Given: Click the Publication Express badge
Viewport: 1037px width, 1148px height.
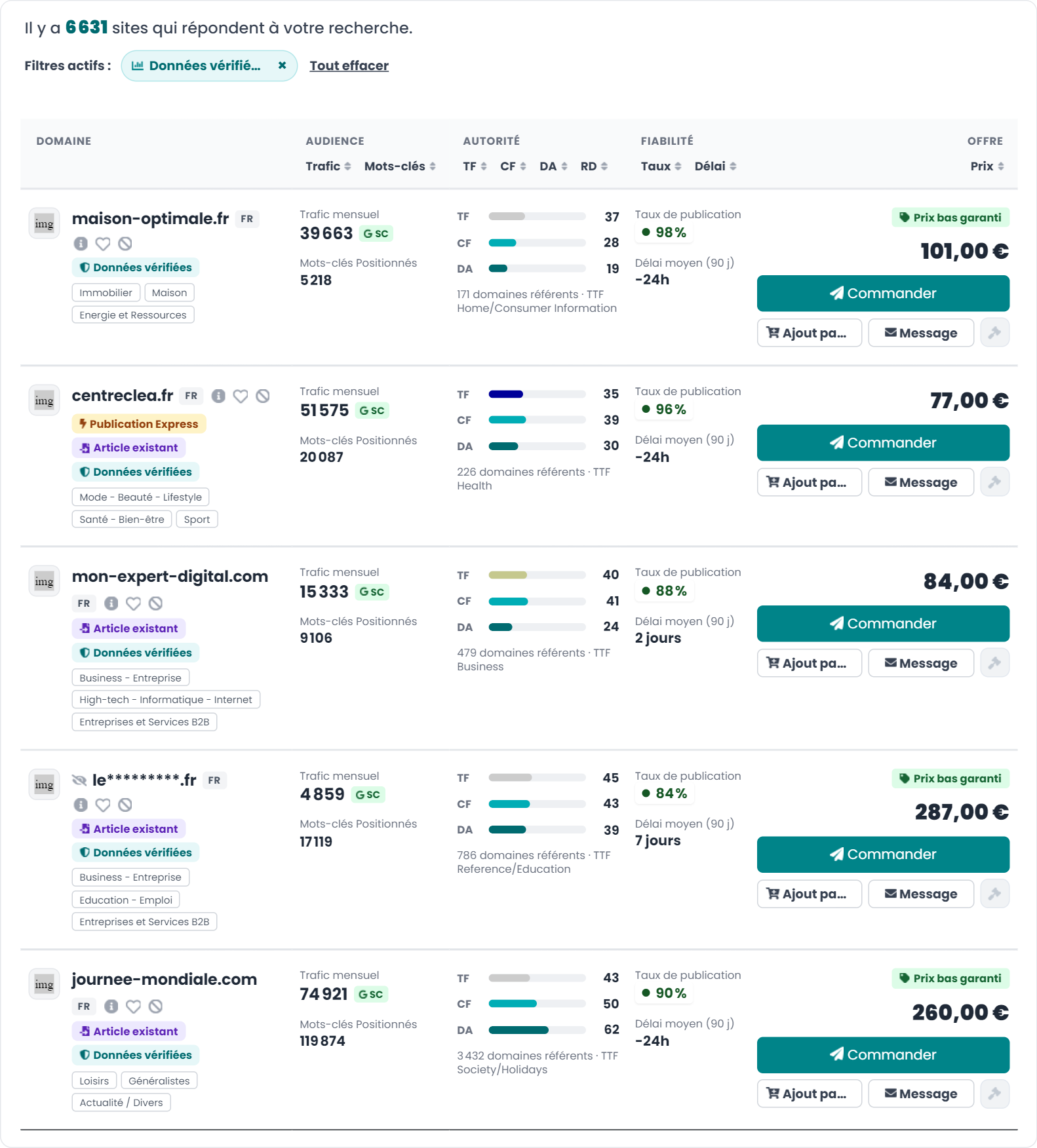Looking at the screenshot, I should click(139, 424).
